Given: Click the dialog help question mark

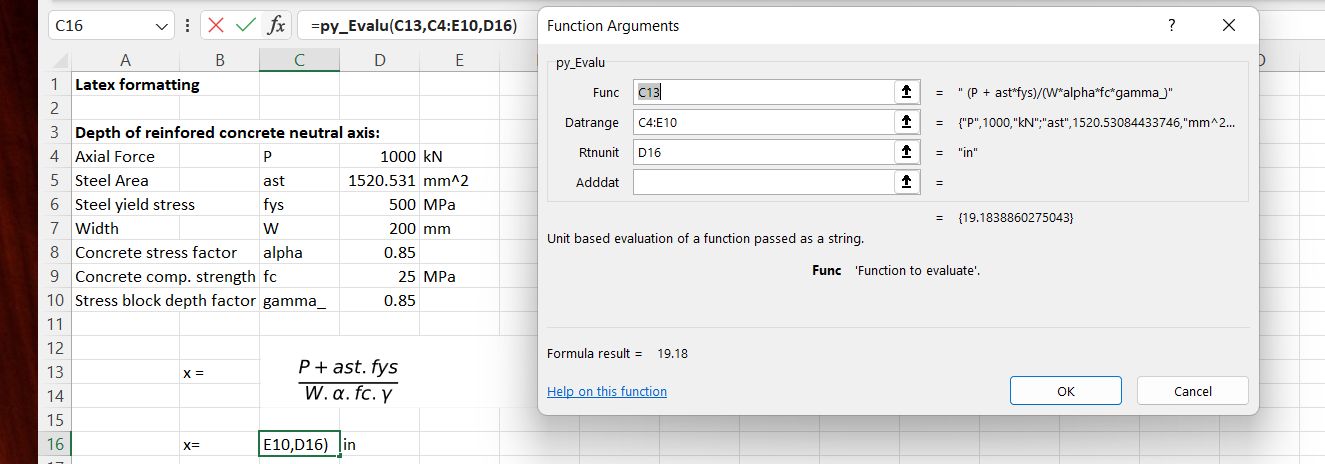Looking at the screenshot, I should click(x=1171, y=26).
